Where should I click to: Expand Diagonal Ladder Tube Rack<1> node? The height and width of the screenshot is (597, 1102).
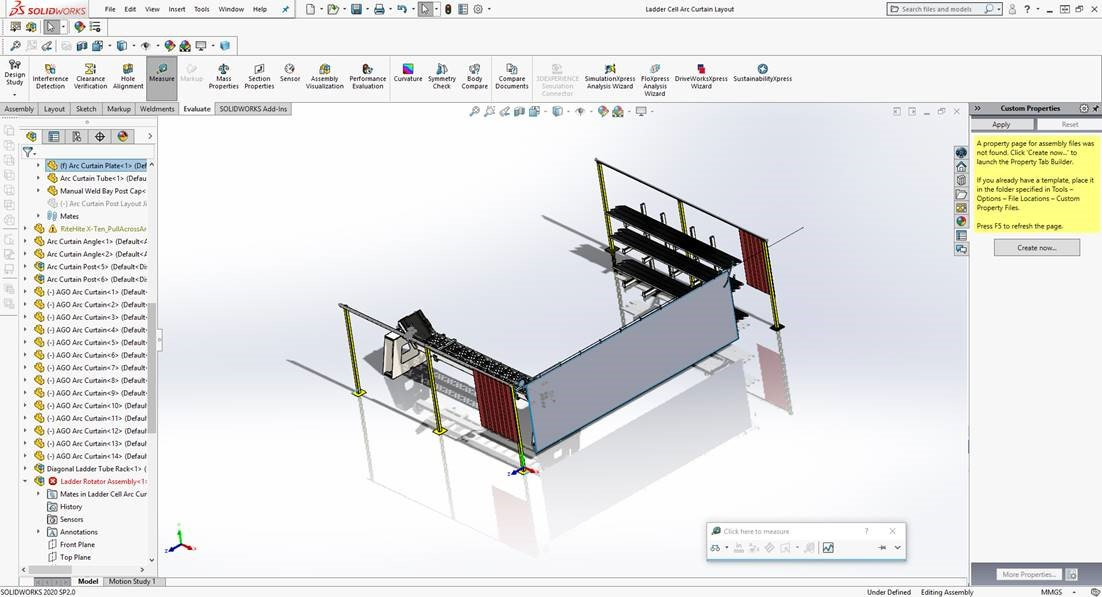click(x=26, y=469)
